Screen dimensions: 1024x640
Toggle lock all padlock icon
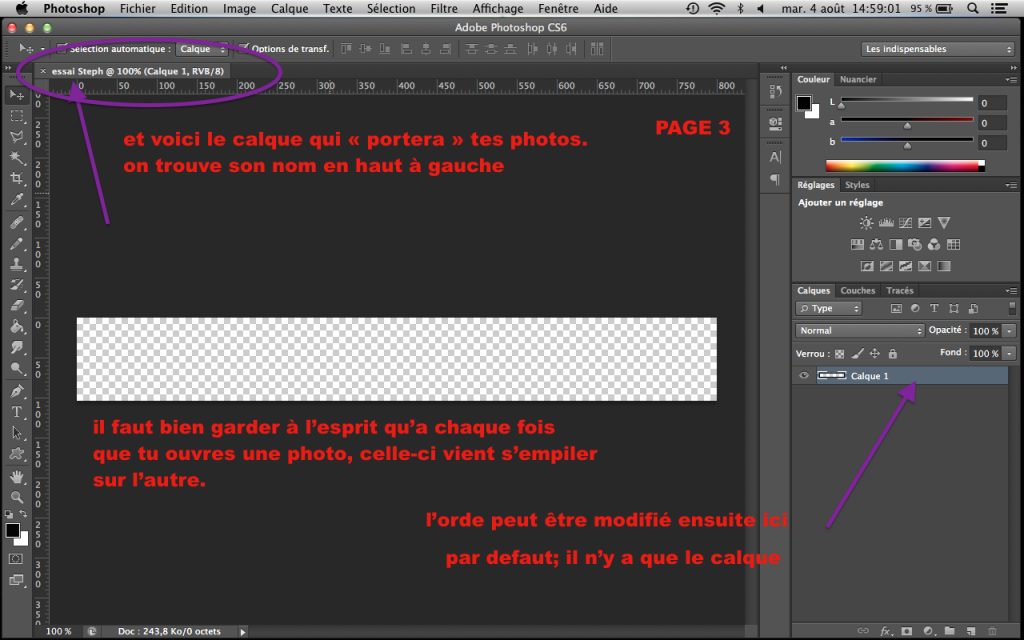893,354
